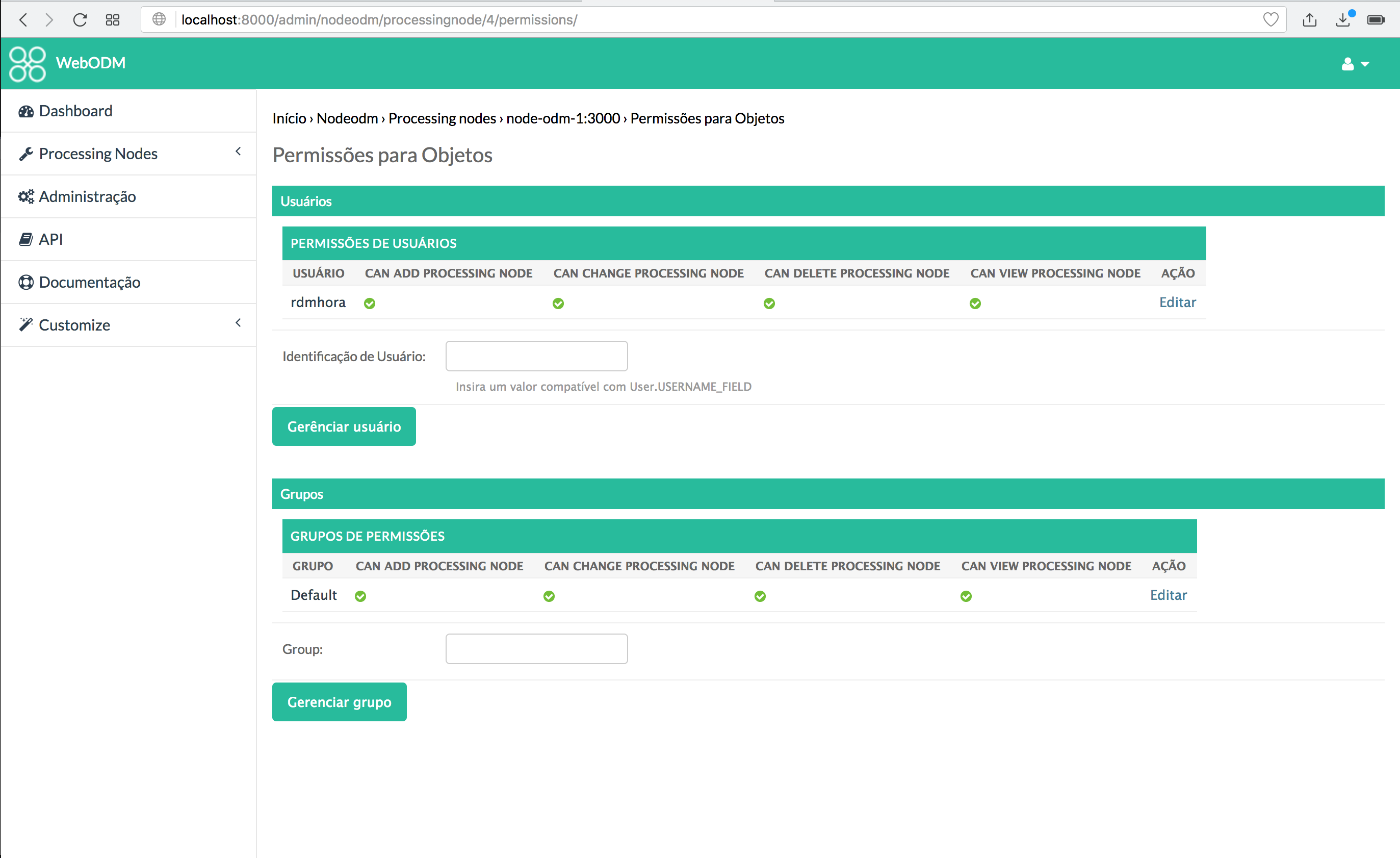Image resolution: width=1400 pixels, height=858 pixels.
Task: Collapse the Processing Nodes sidebar section
Action: [x=238, y=152]
